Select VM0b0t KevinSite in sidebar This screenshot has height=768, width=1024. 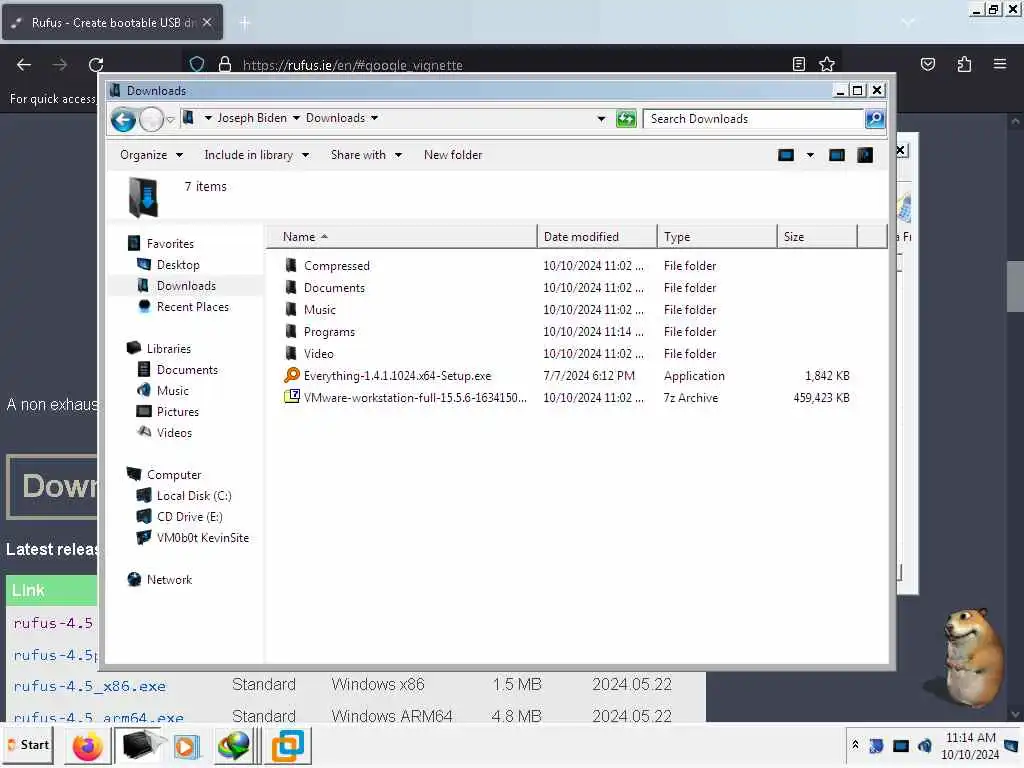(192, 537)
